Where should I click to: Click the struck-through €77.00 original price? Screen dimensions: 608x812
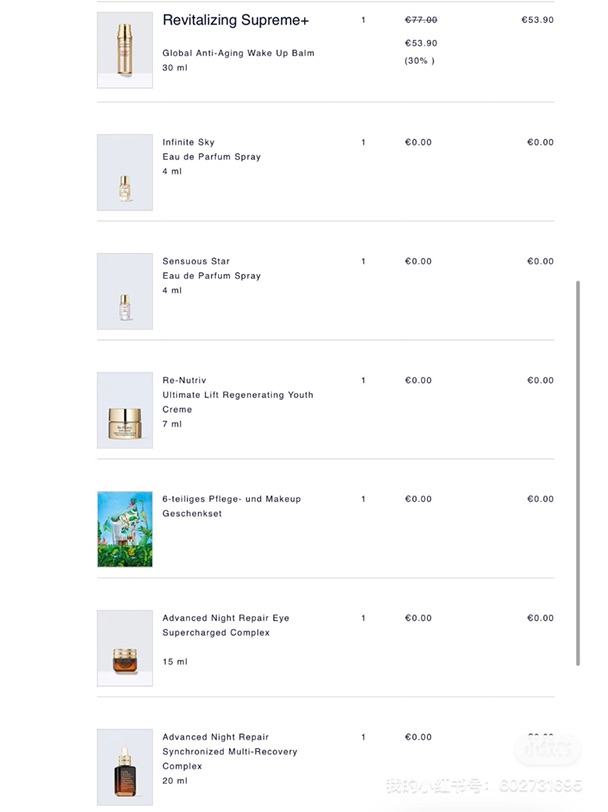coord(421,20)
